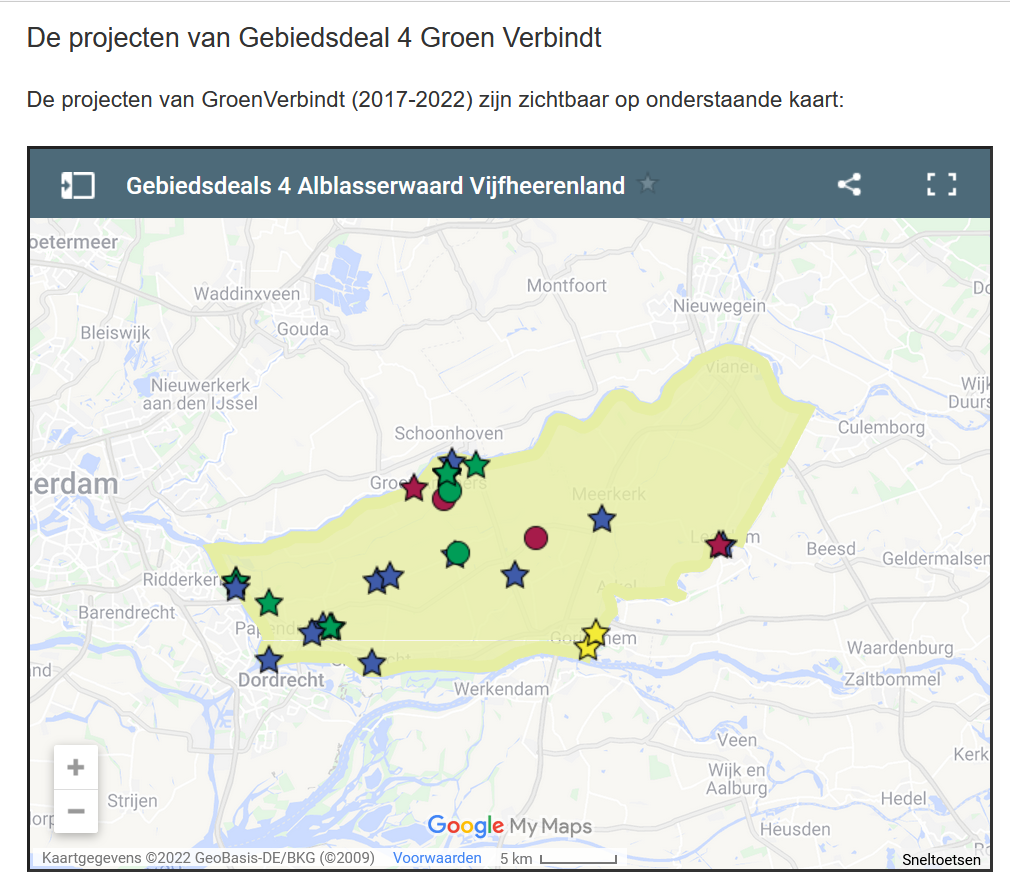Click the blue star marker below Meerkerk
This screenshot has width=1010, height=878.
click(x=601, y=519)
